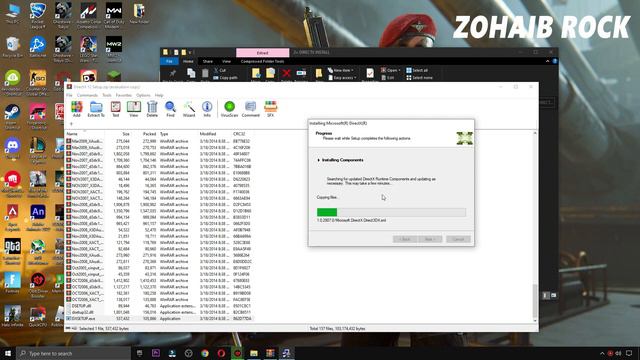Open the Discord desktop shortcut

[12, 149]
